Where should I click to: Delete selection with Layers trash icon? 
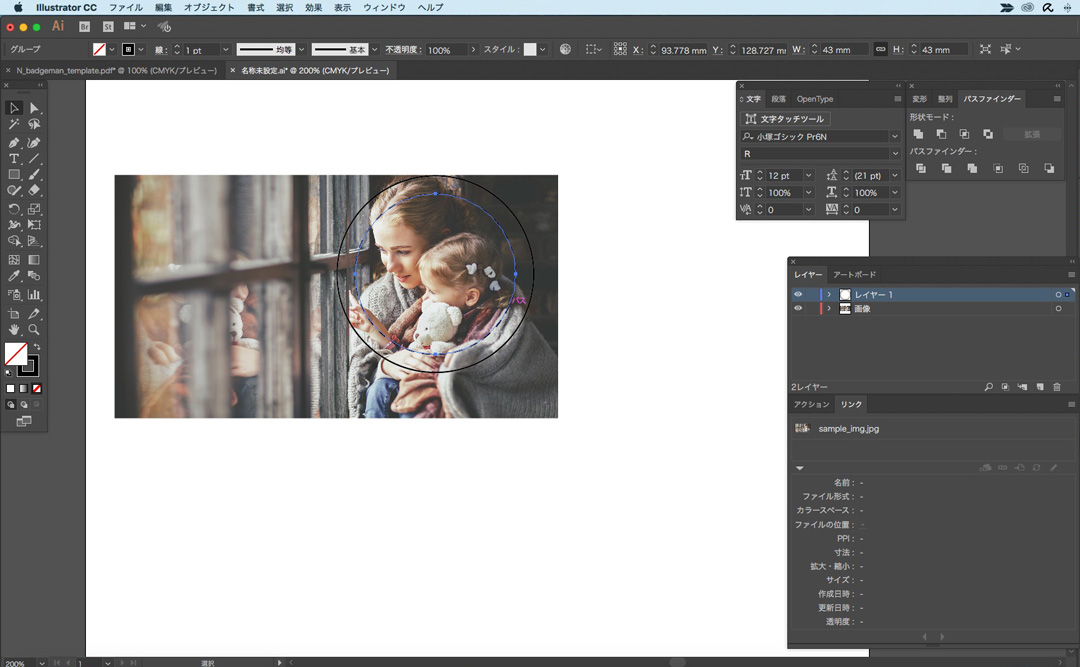point(1057,387)
